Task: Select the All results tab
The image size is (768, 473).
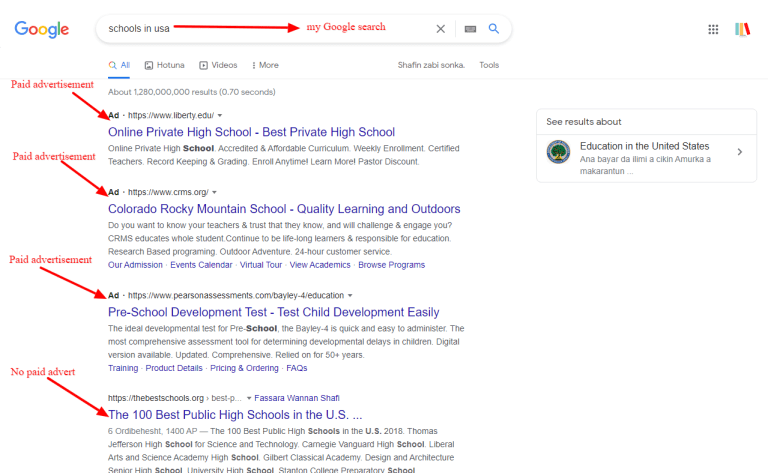Action: 119,65
